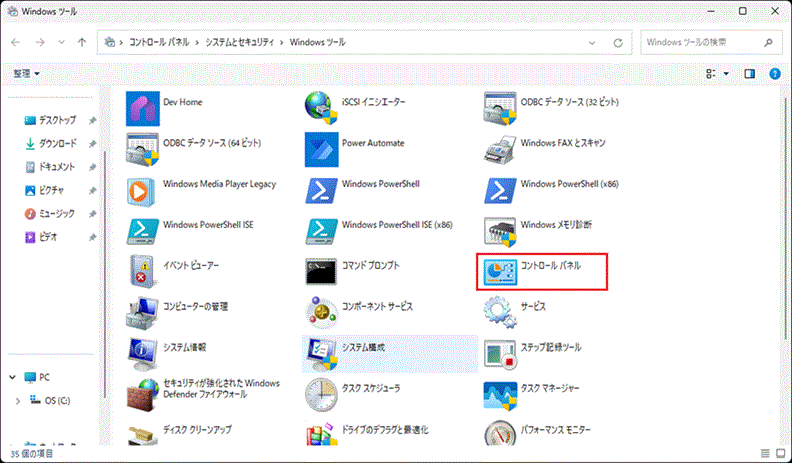
Task: Open the イベント ビューアー icon
Action: click(142, 272)
